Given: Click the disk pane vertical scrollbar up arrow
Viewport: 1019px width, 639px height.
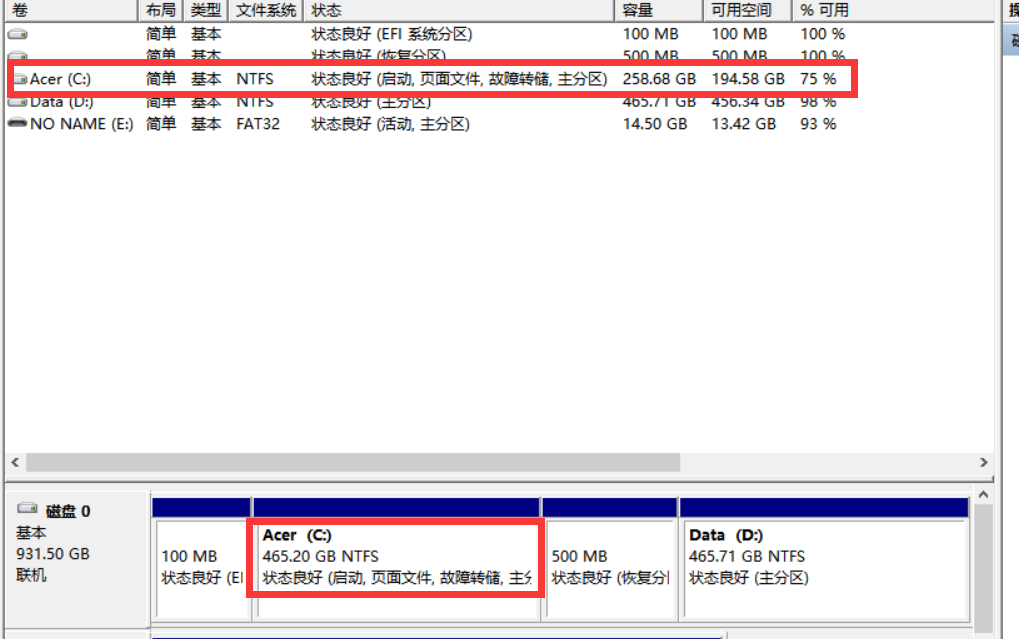Looking at the screenshot, I should pyautogui.click(x=983, y=495).
